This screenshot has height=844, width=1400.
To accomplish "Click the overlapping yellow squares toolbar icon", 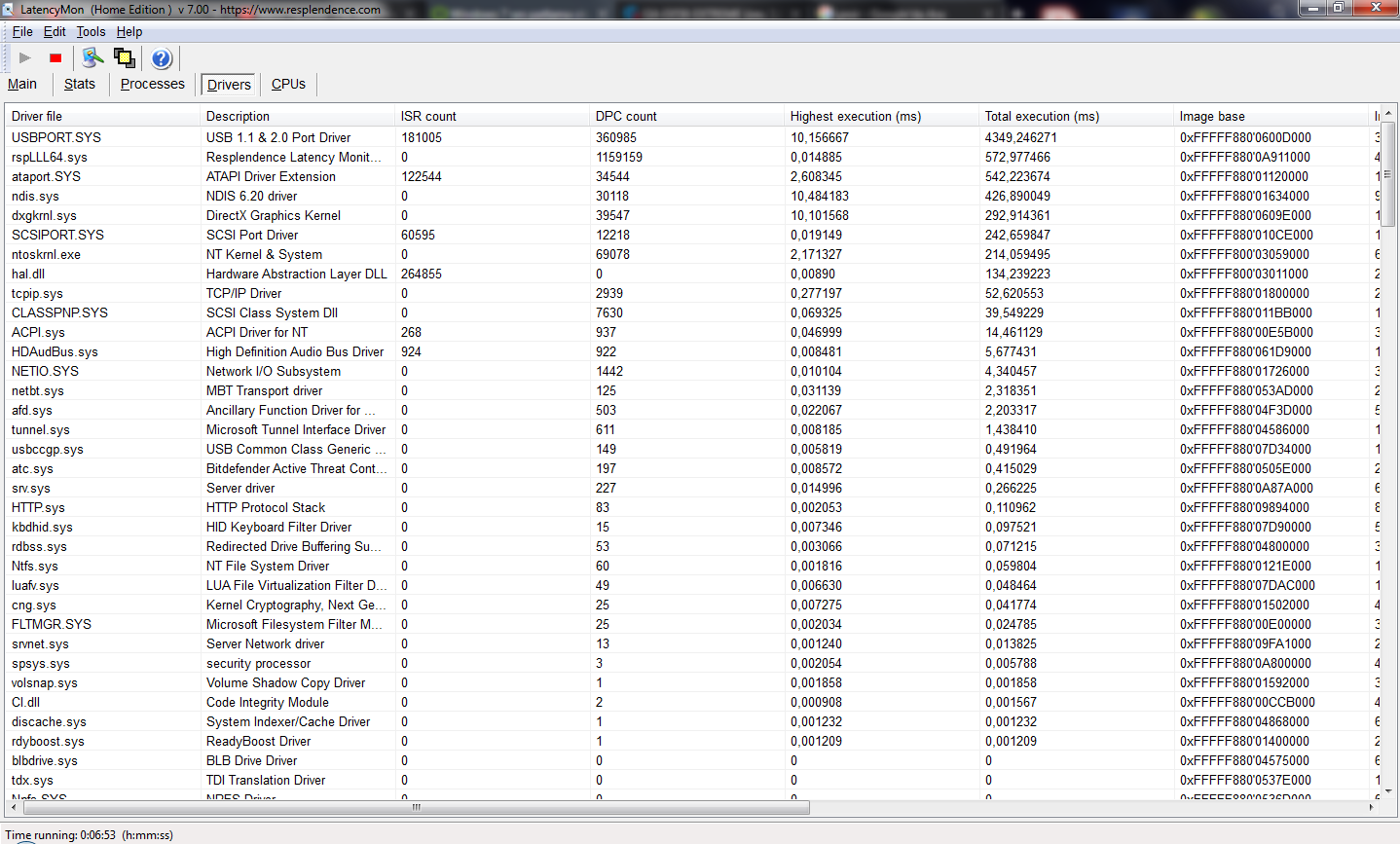I will [124, 58].
